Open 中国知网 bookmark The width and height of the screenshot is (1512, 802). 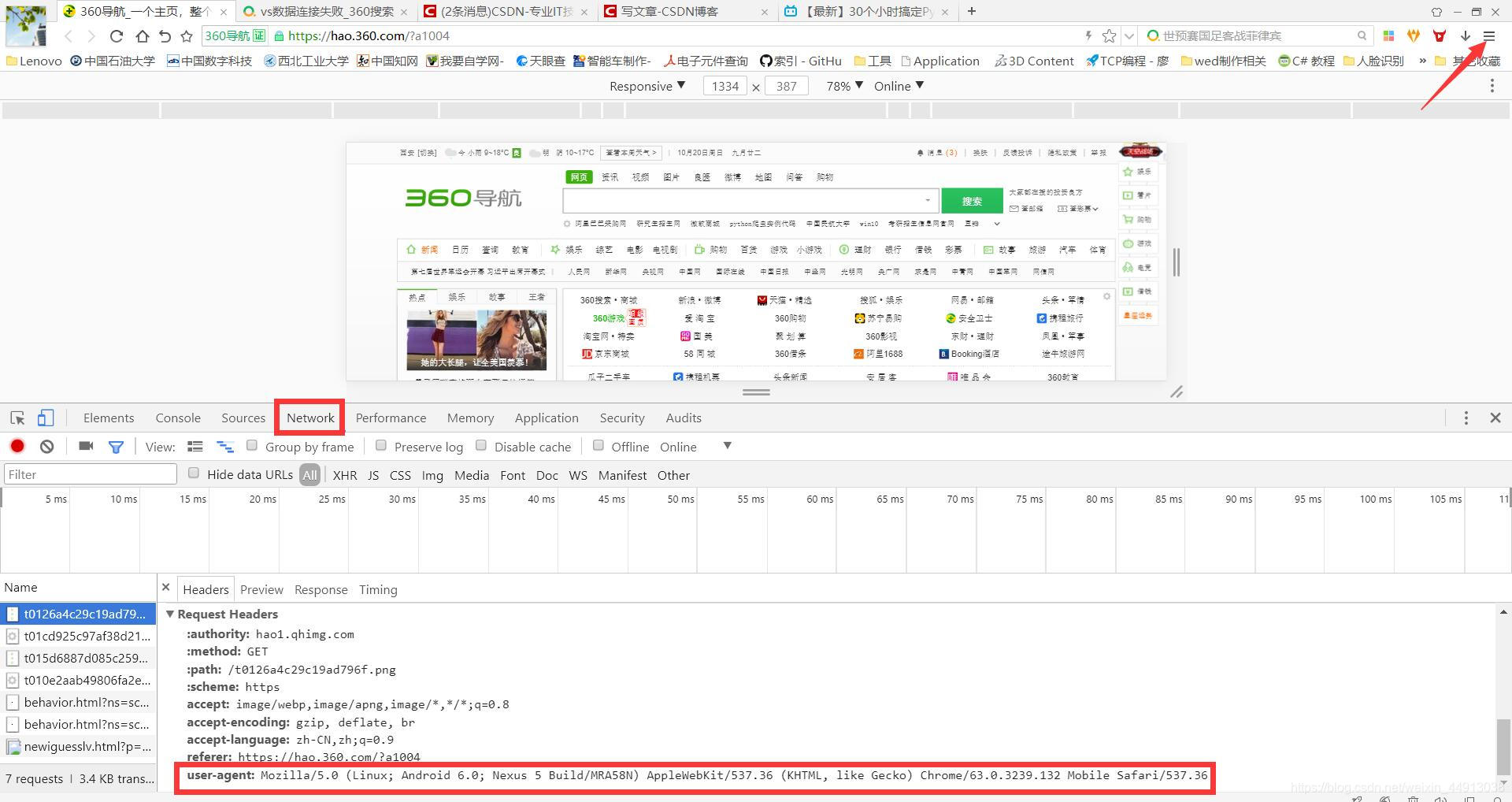387,61
